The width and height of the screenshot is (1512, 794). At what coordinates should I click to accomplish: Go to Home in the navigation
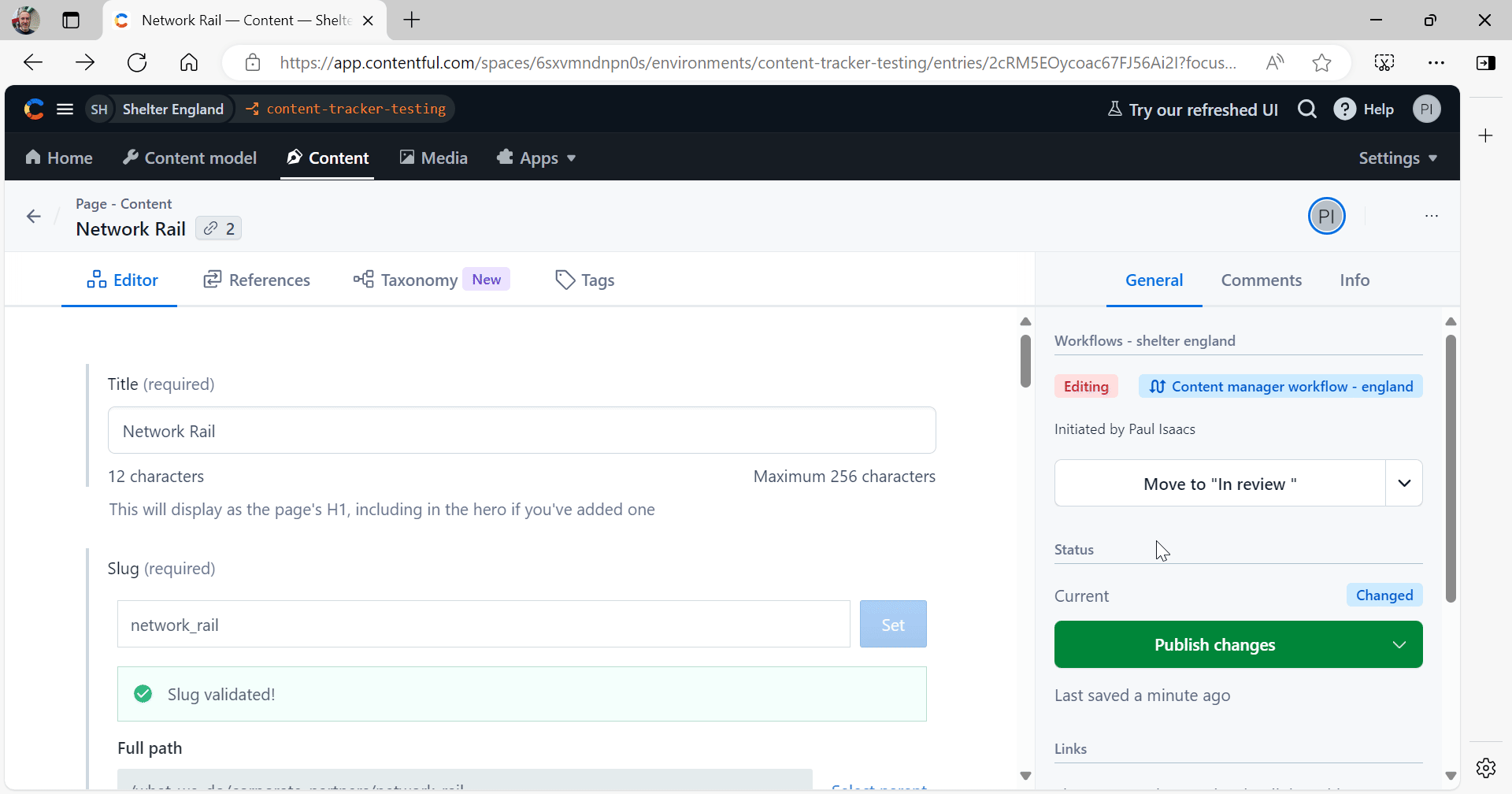click(59, 158)
